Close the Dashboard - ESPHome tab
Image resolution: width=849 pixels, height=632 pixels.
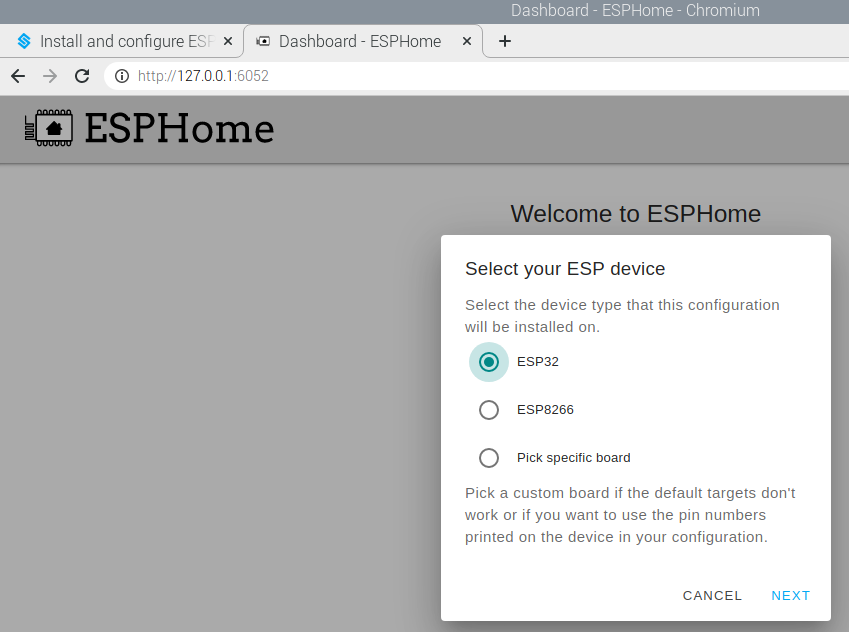[467, 41]
